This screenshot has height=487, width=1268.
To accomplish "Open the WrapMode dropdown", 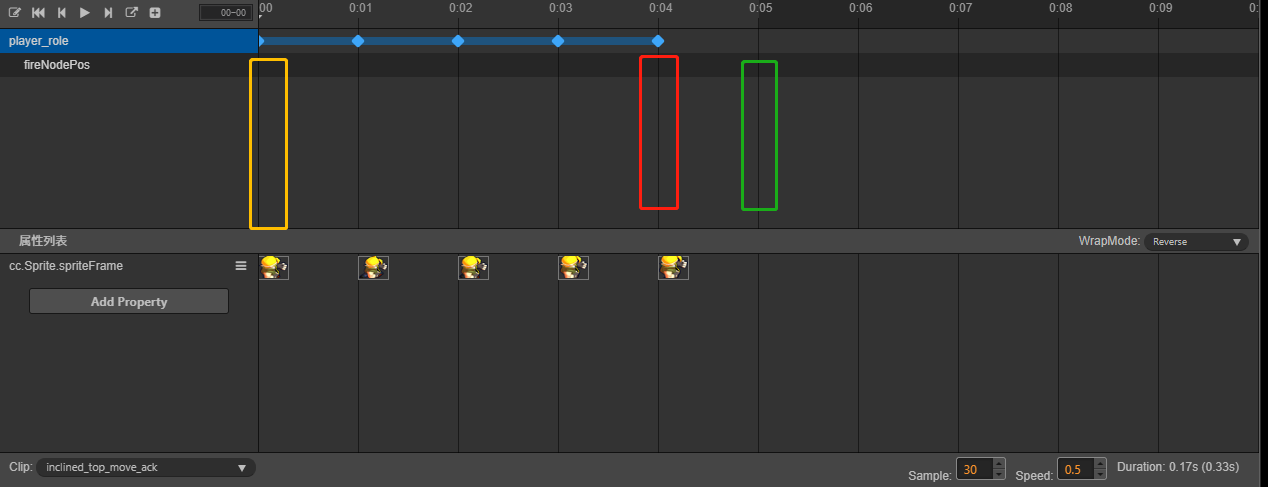I will (1196, 242).
